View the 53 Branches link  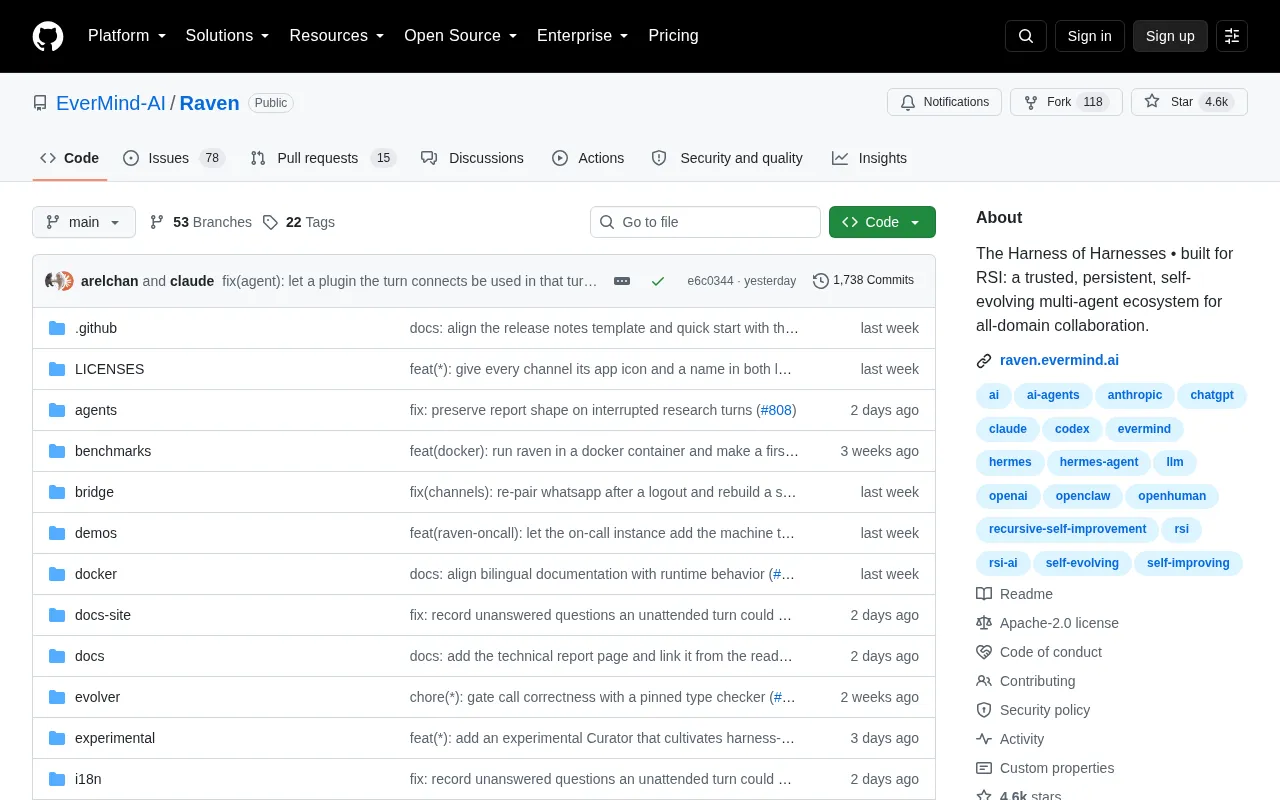[201, 222]
